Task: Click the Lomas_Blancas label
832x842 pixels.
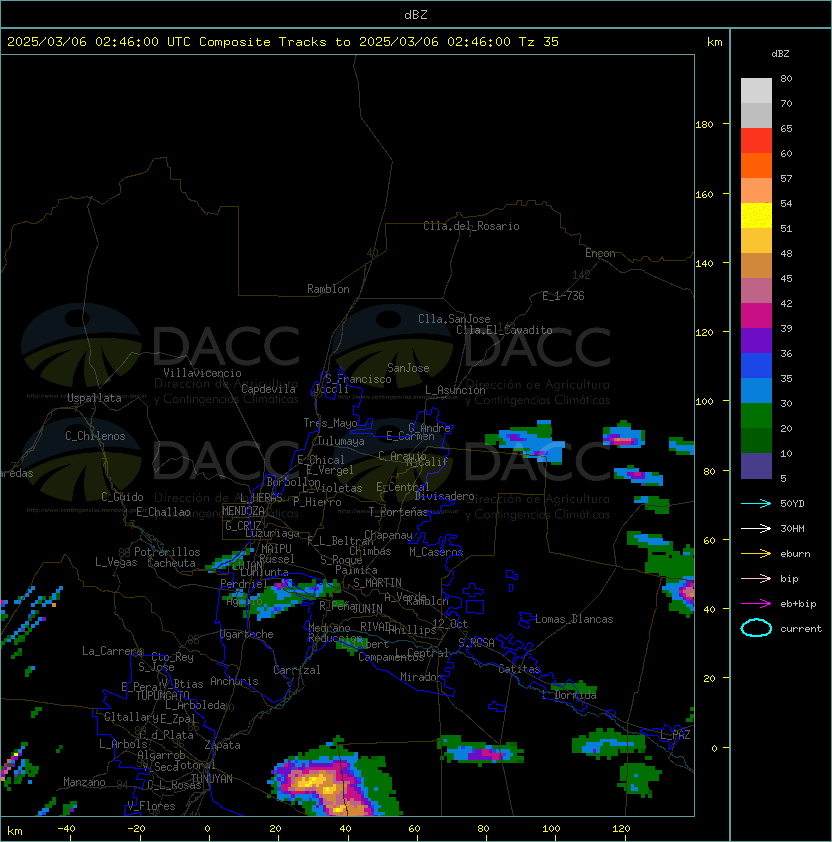Action: pyautogui.click(x=574, y=619)
